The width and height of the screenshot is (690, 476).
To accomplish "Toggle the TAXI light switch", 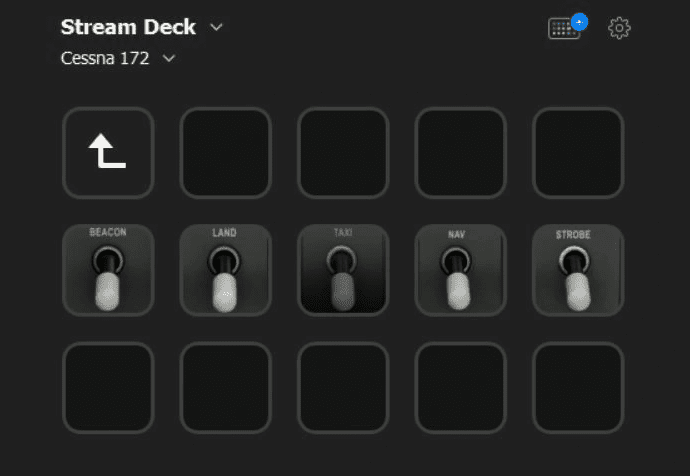I will point(343,270).
